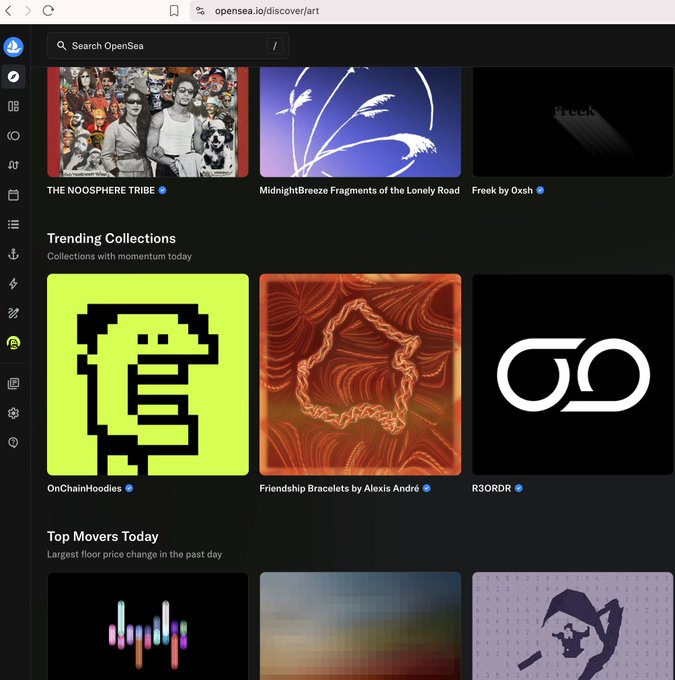Open the Collections grid icon in sidebar
The width and height of the screenshot is (675, 680).
coord(13,106)
